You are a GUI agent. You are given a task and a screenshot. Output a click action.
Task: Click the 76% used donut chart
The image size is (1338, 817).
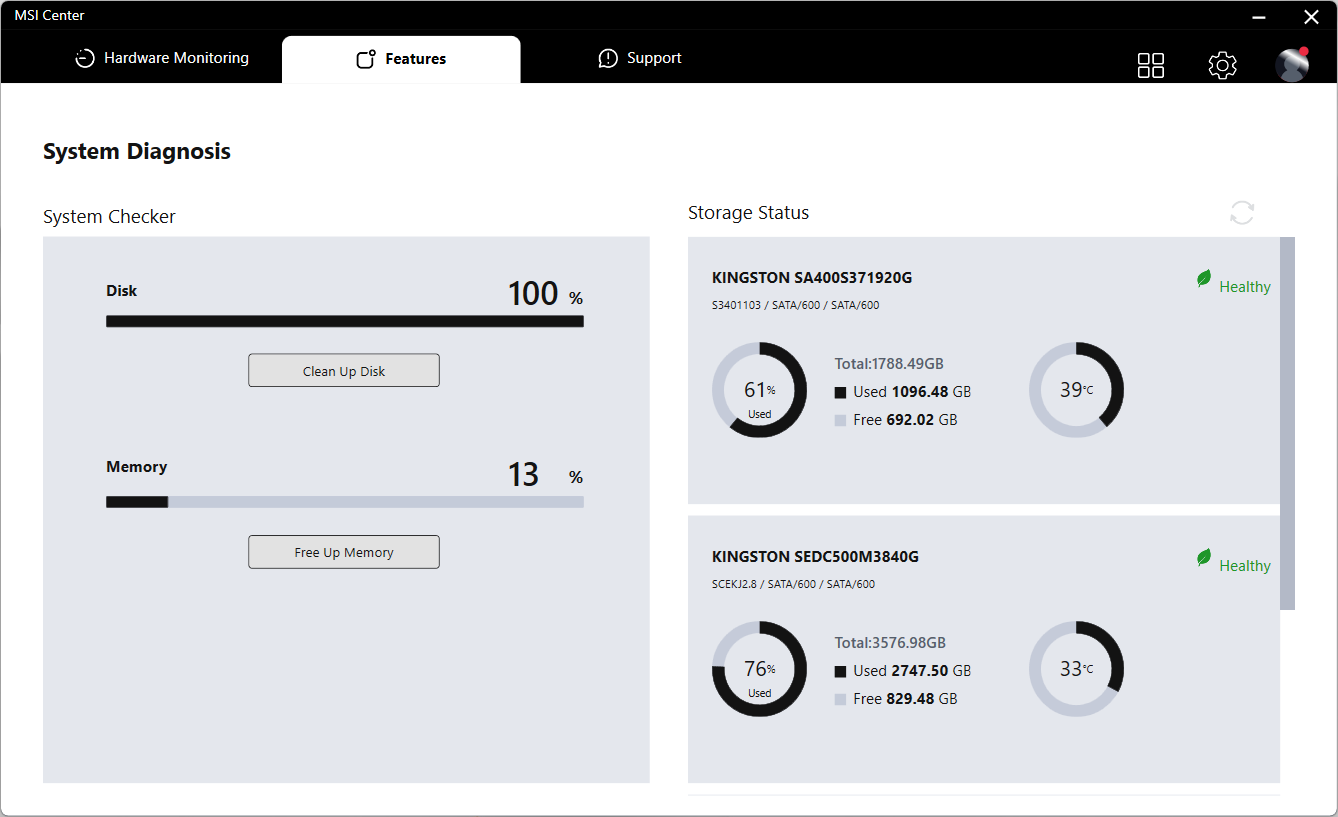[x=759, y=669]
